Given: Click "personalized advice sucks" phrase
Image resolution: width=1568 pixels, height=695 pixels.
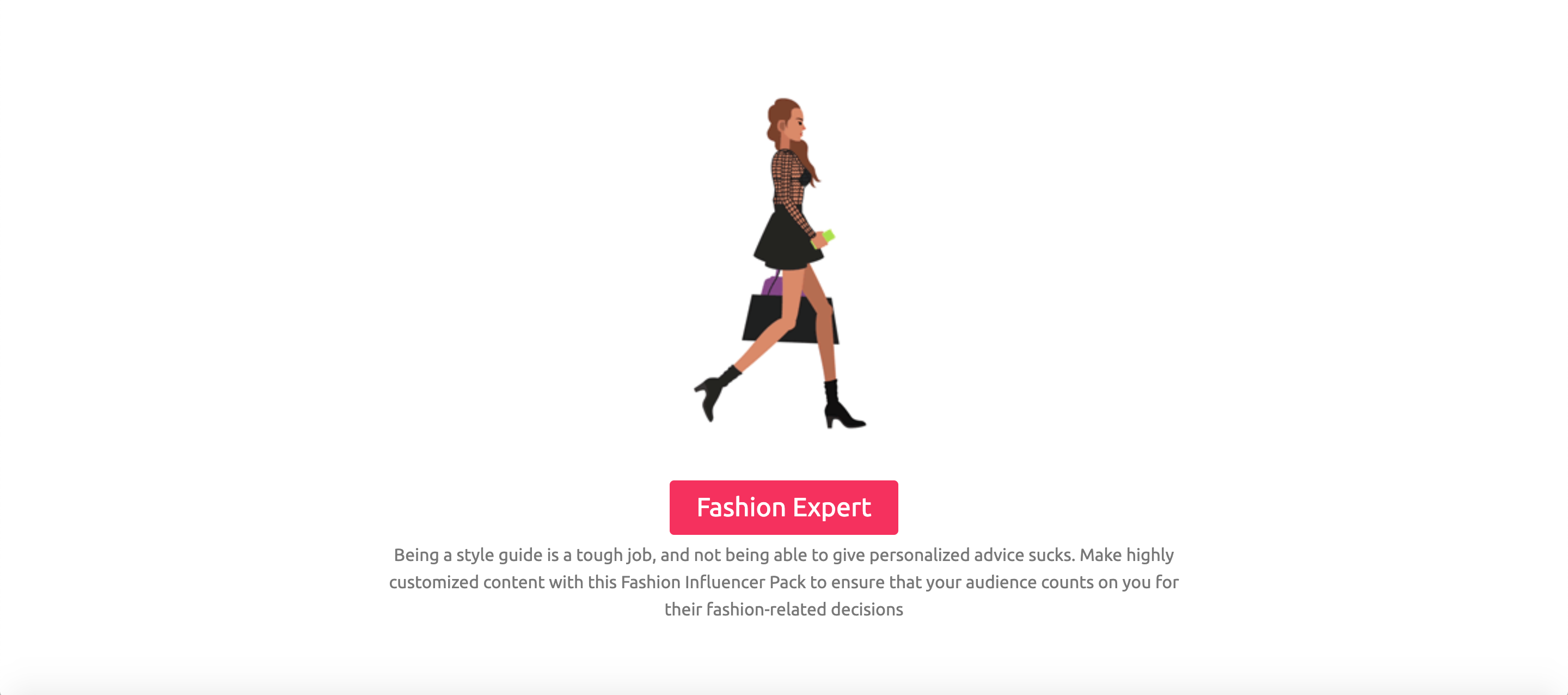Looking at the screenshot, I should coord(971,555).
